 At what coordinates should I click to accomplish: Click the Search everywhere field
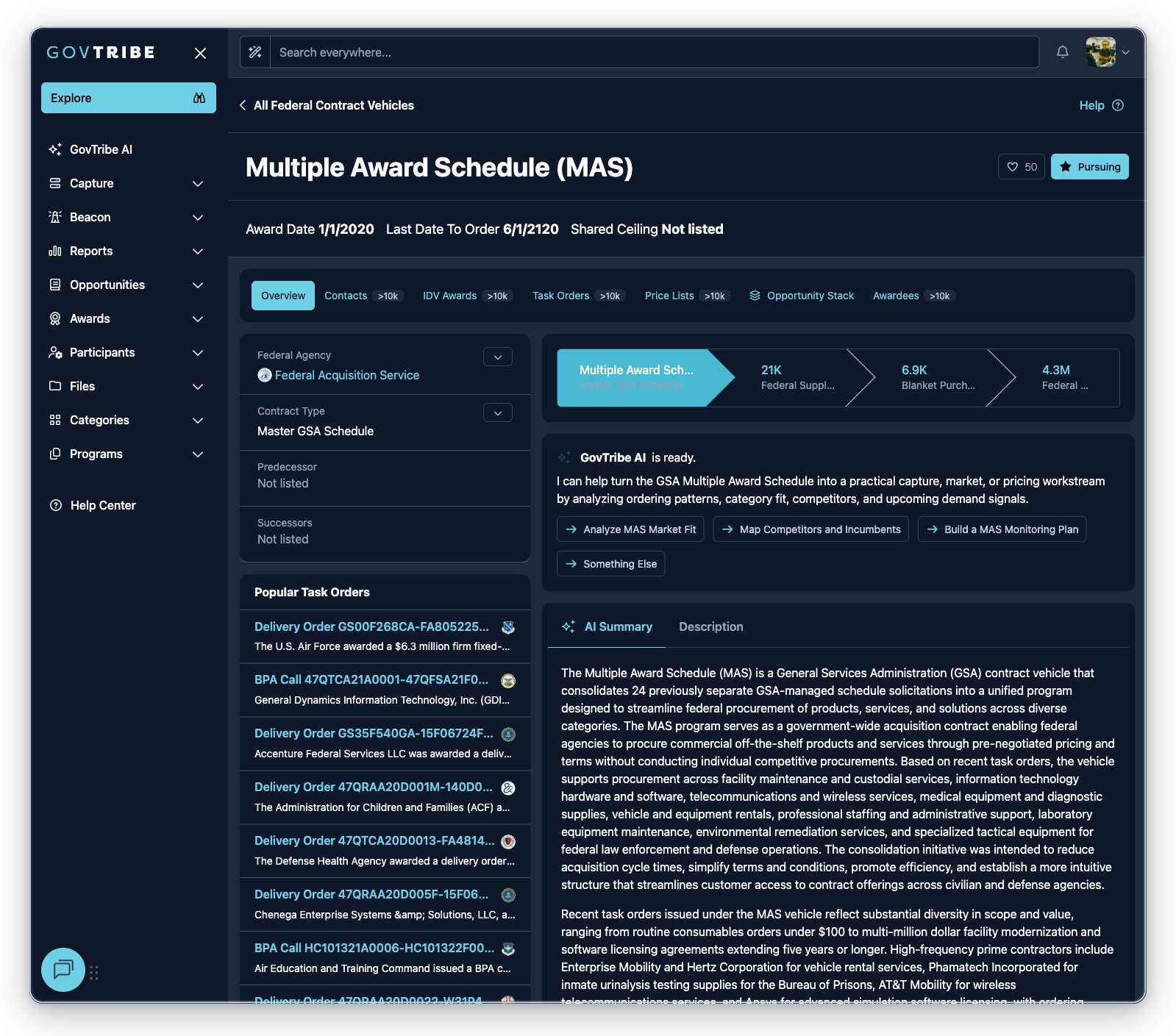tap(654, 52)
